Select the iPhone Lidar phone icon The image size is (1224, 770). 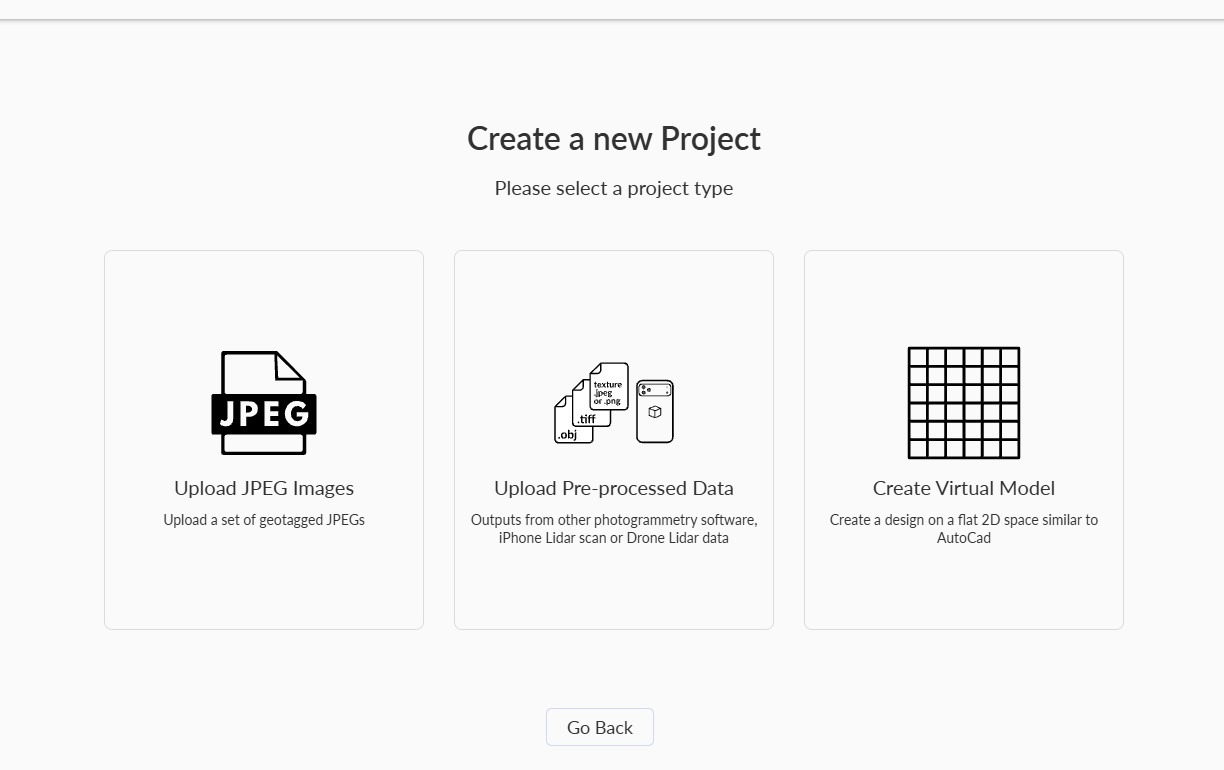pos(655,411)
